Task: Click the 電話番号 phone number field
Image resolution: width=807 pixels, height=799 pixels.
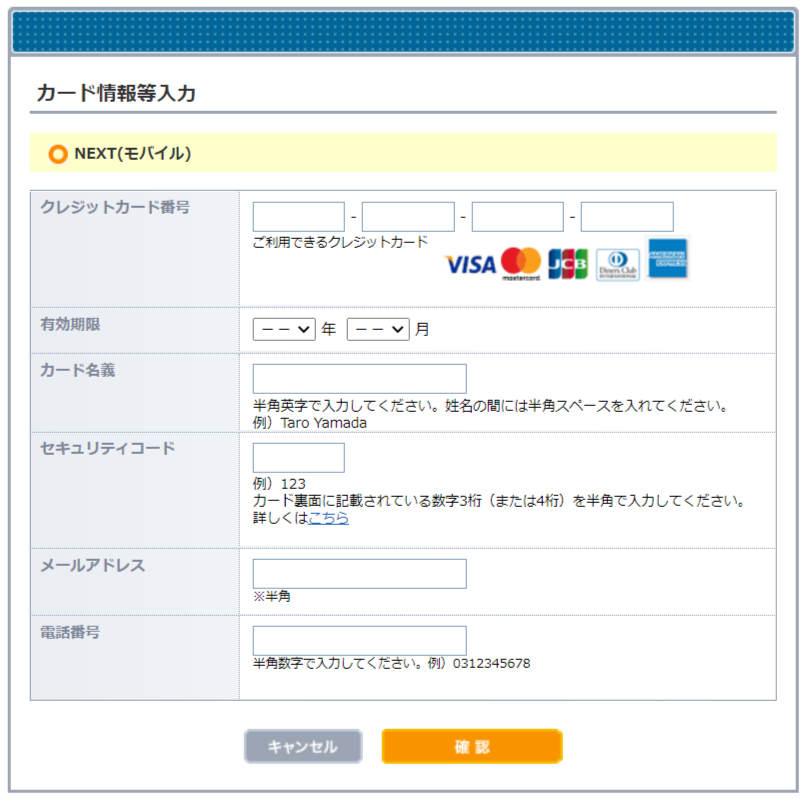Action: 360,640
